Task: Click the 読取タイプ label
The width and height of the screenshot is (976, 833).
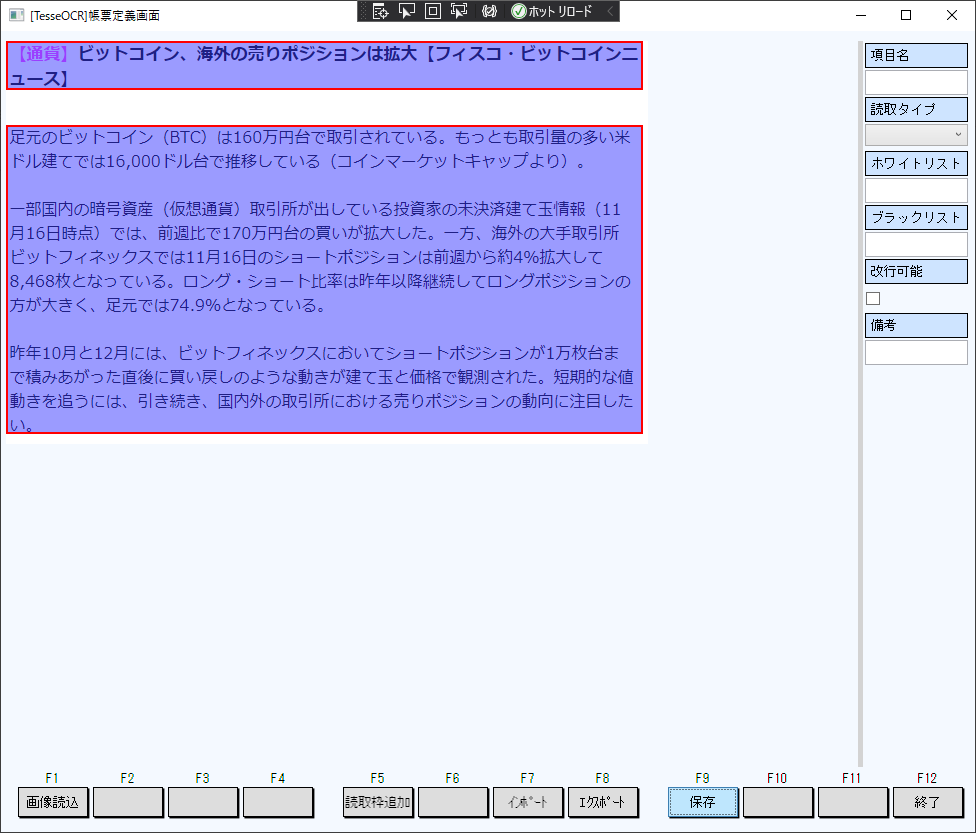Action: coord(916,110)
